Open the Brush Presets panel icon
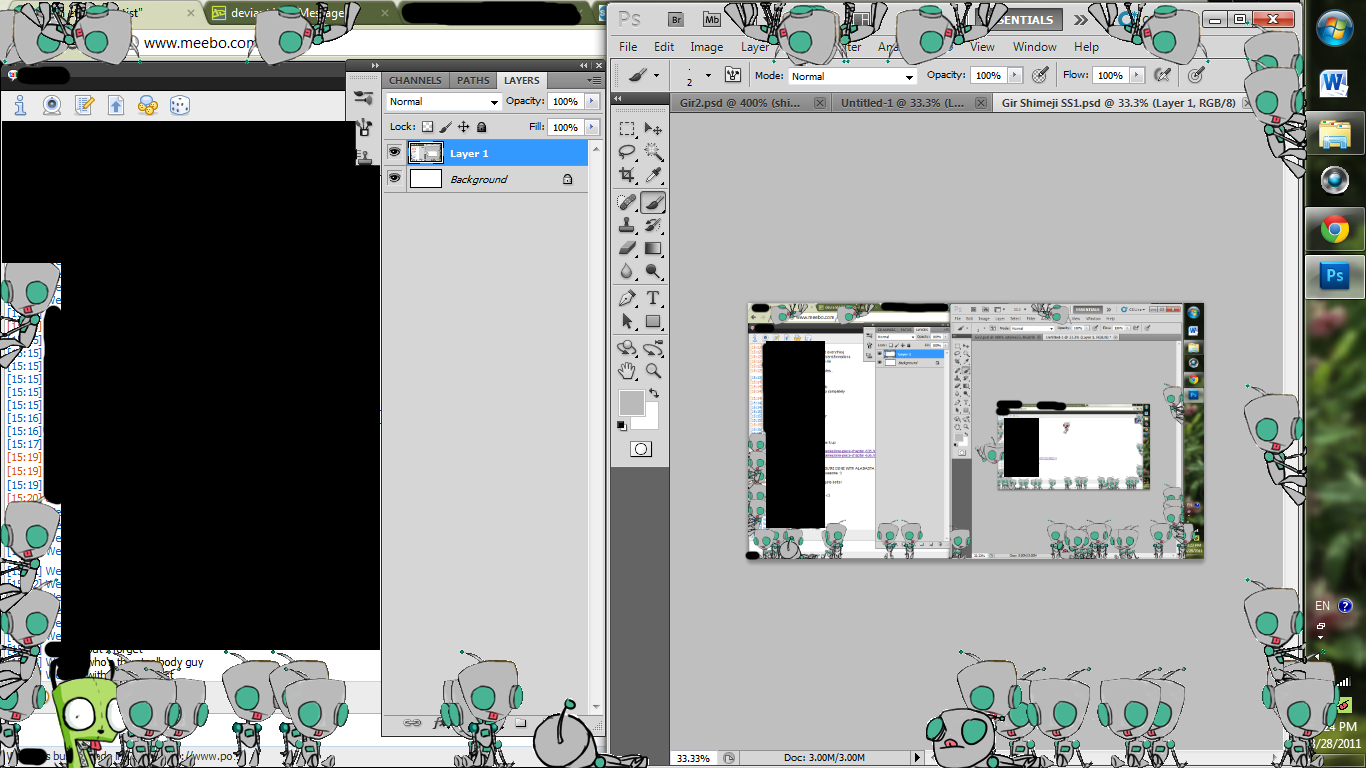Screen dimensions: 1366x768 pyautogui.click(x=364, y=97)
